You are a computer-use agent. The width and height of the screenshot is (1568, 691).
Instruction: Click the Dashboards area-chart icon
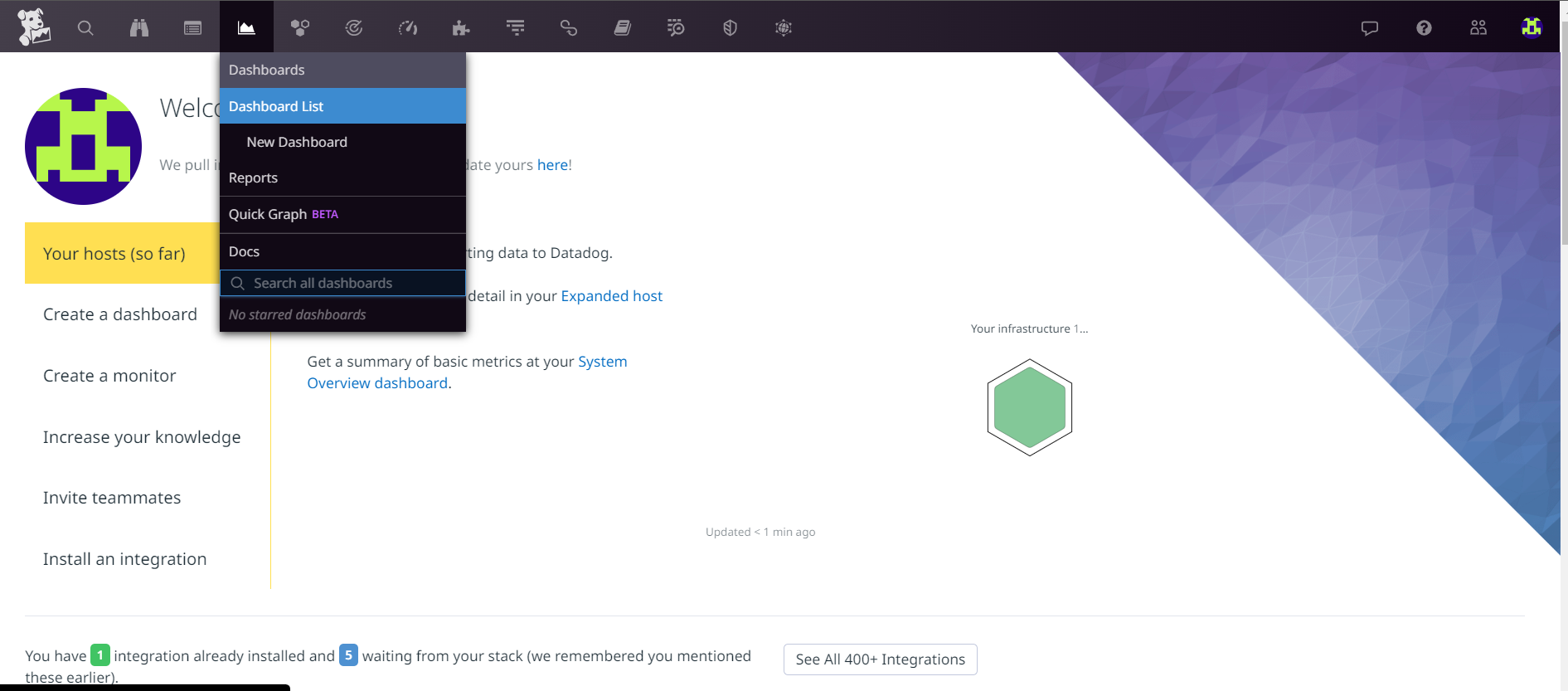246,28
